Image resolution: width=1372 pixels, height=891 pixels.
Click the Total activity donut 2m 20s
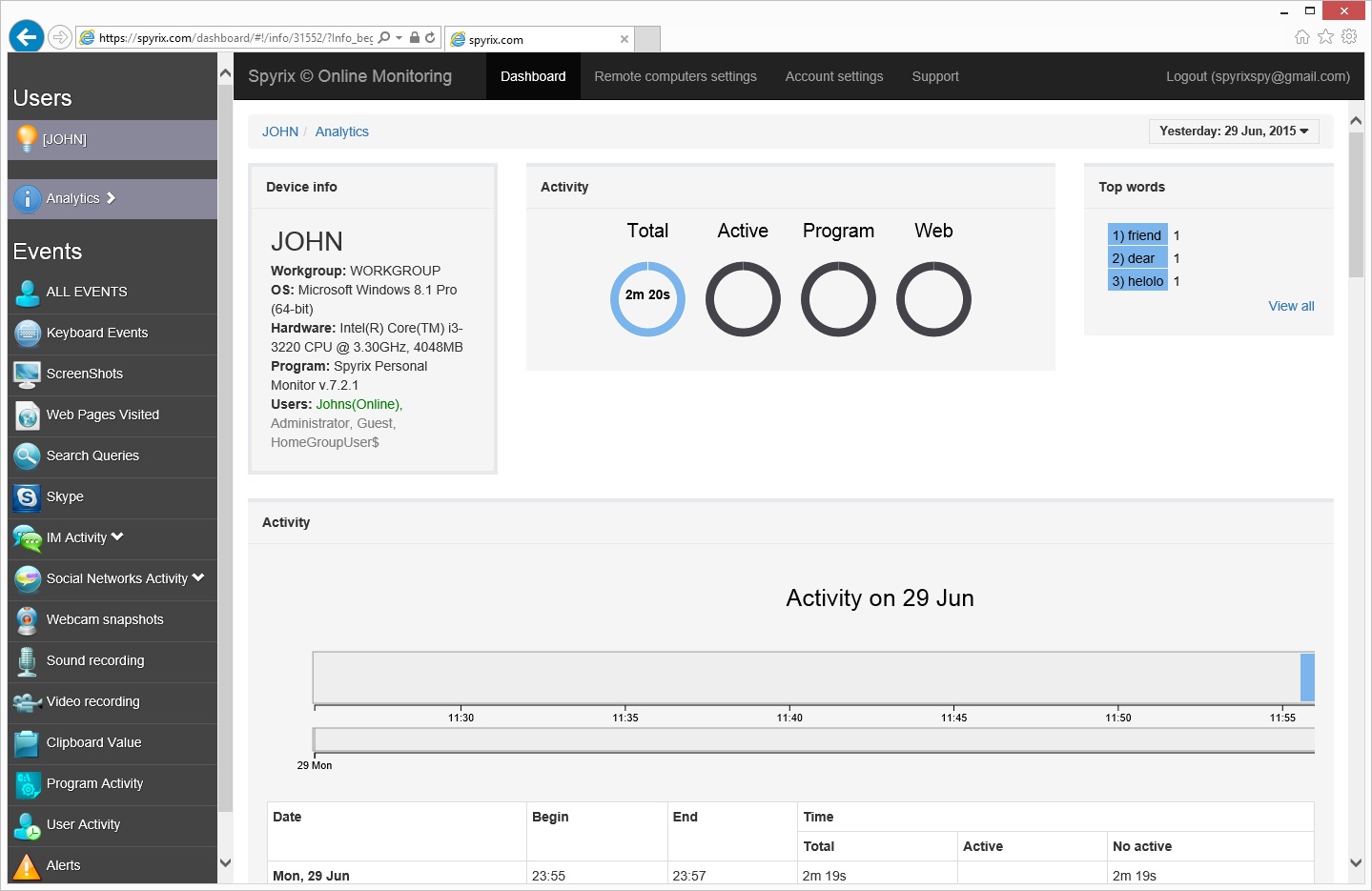pyautogui.click(x=647, y=299)
